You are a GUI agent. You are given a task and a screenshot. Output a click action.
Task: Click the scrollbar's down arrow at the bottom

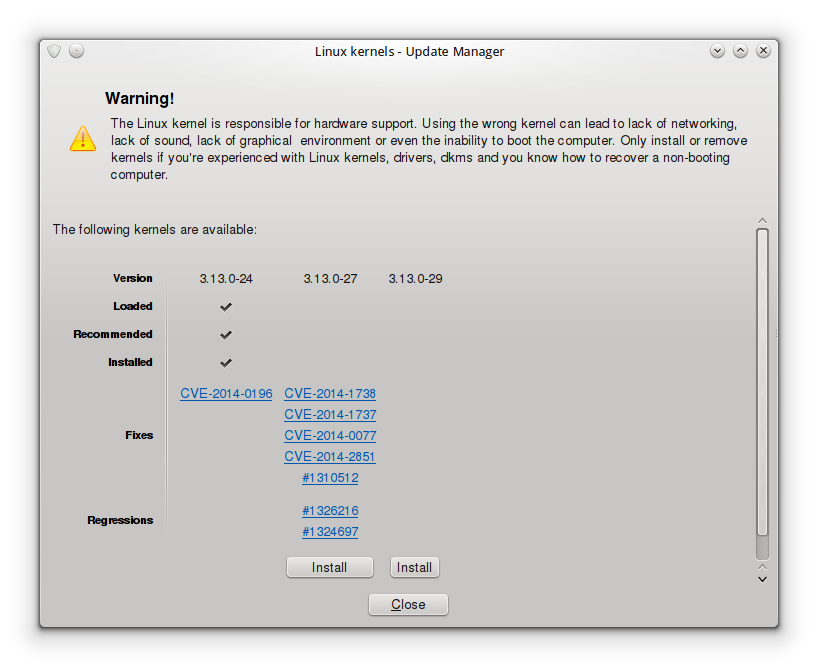click(x=762, y=579)
